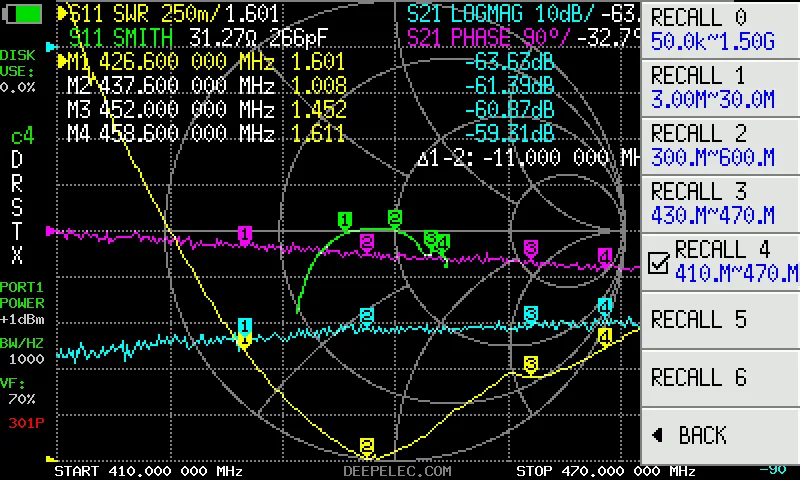Viewport: 800px width, 480px height.
Task: Go BACK to previous menu
Action: coord(720,436)
